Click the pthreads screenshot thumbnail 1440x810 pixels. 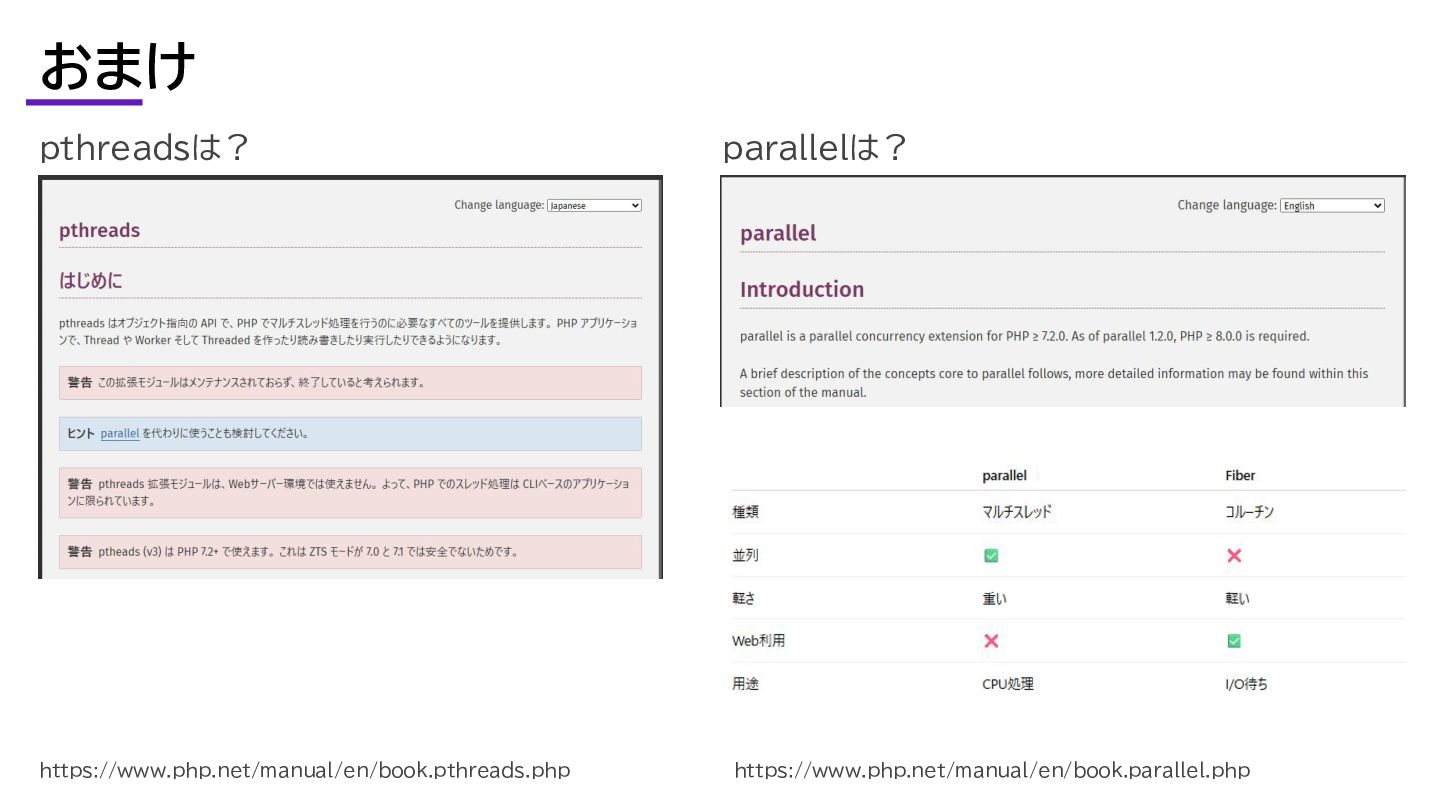click(350, 377)
